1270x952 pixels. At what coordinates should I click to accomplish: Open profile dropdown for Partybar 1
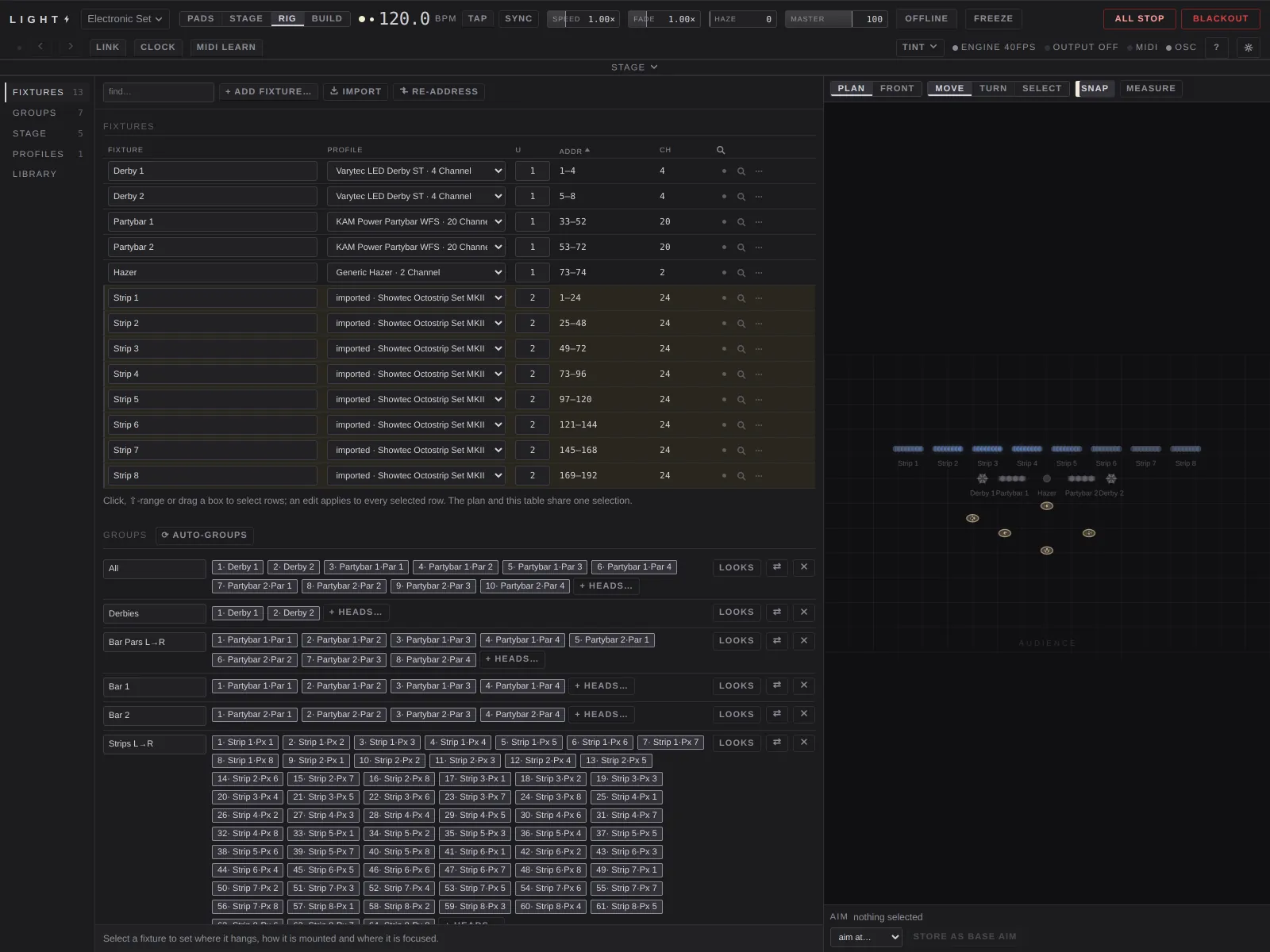click(x=416, y=222)
